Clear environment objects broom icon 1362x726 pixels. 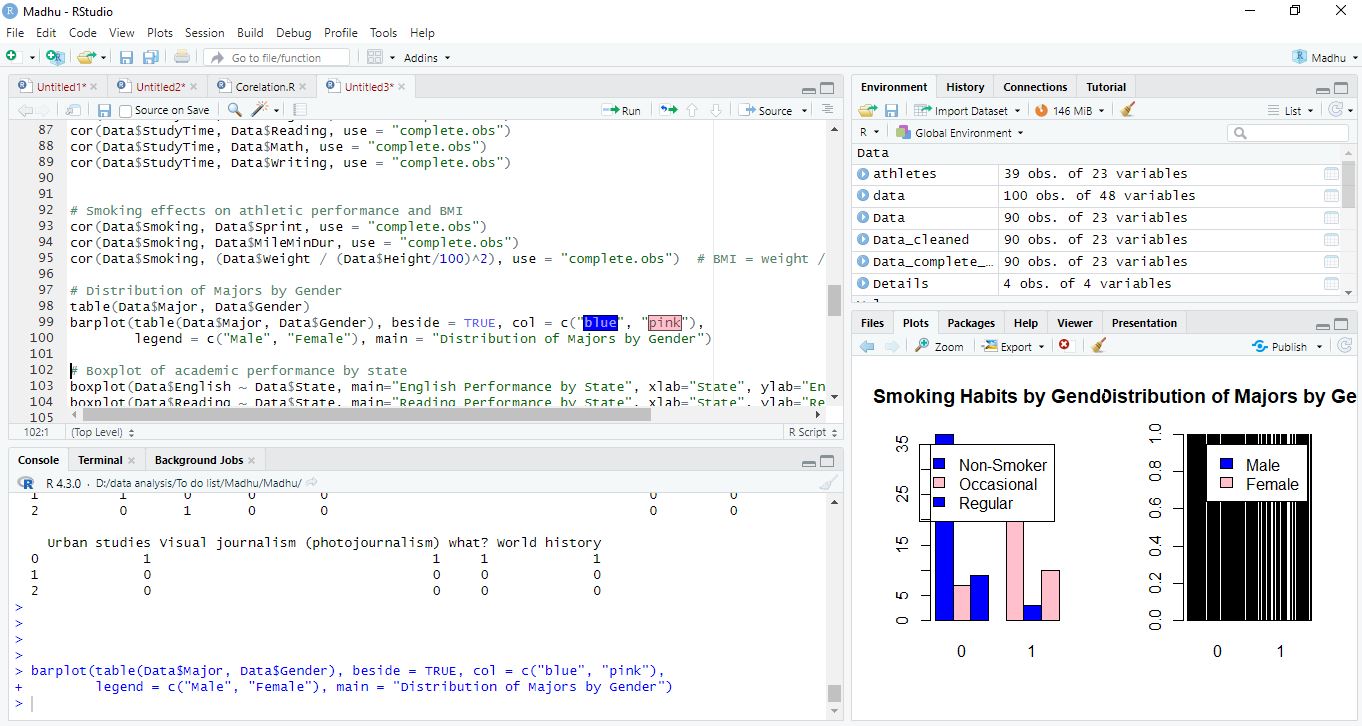pyautogui.click(x=1128, y=110)
